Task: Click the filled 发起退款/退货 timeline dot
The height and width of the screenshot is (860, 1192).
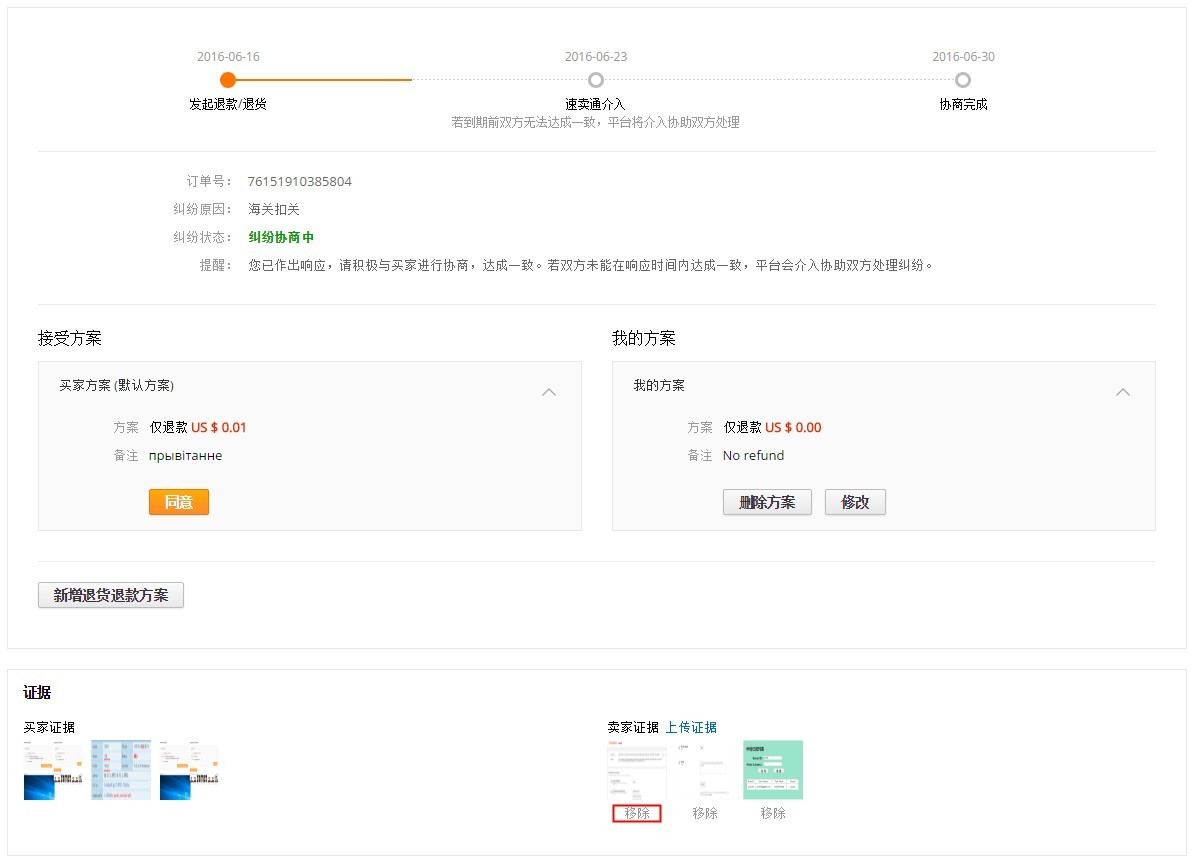Action: 228,79
